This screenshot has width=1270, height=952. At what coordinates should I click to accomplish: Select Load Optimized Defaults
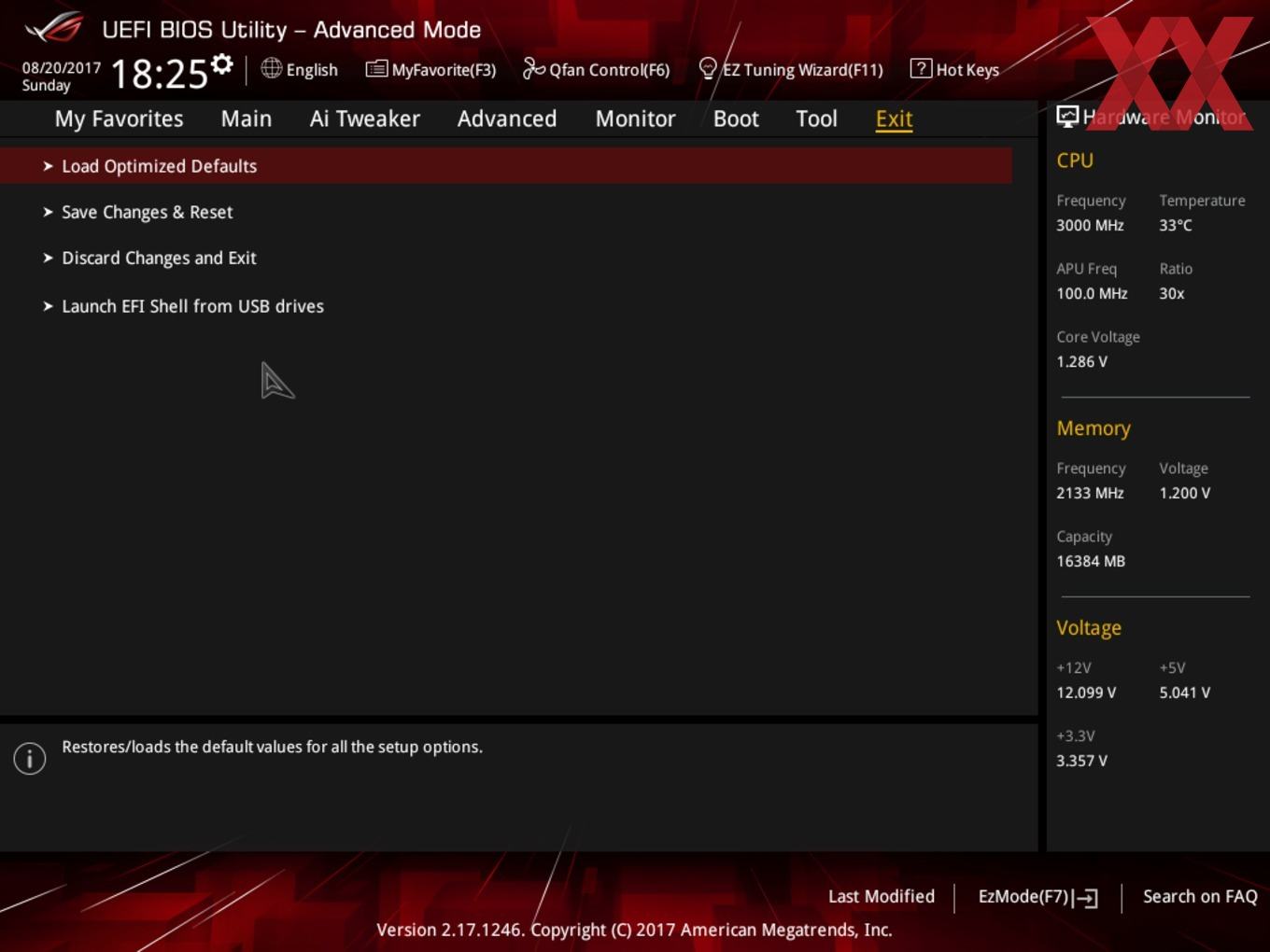coord(505,165)
